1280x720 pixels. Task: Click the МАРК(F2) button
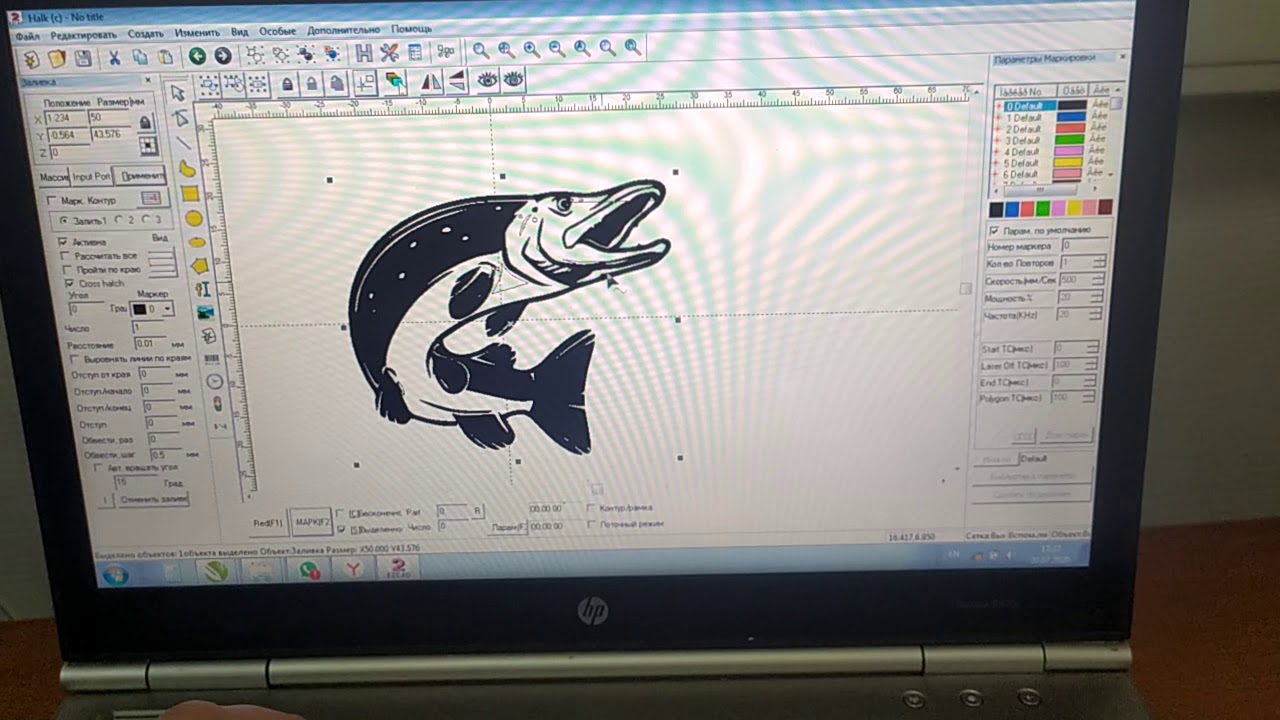pos(313,521)
